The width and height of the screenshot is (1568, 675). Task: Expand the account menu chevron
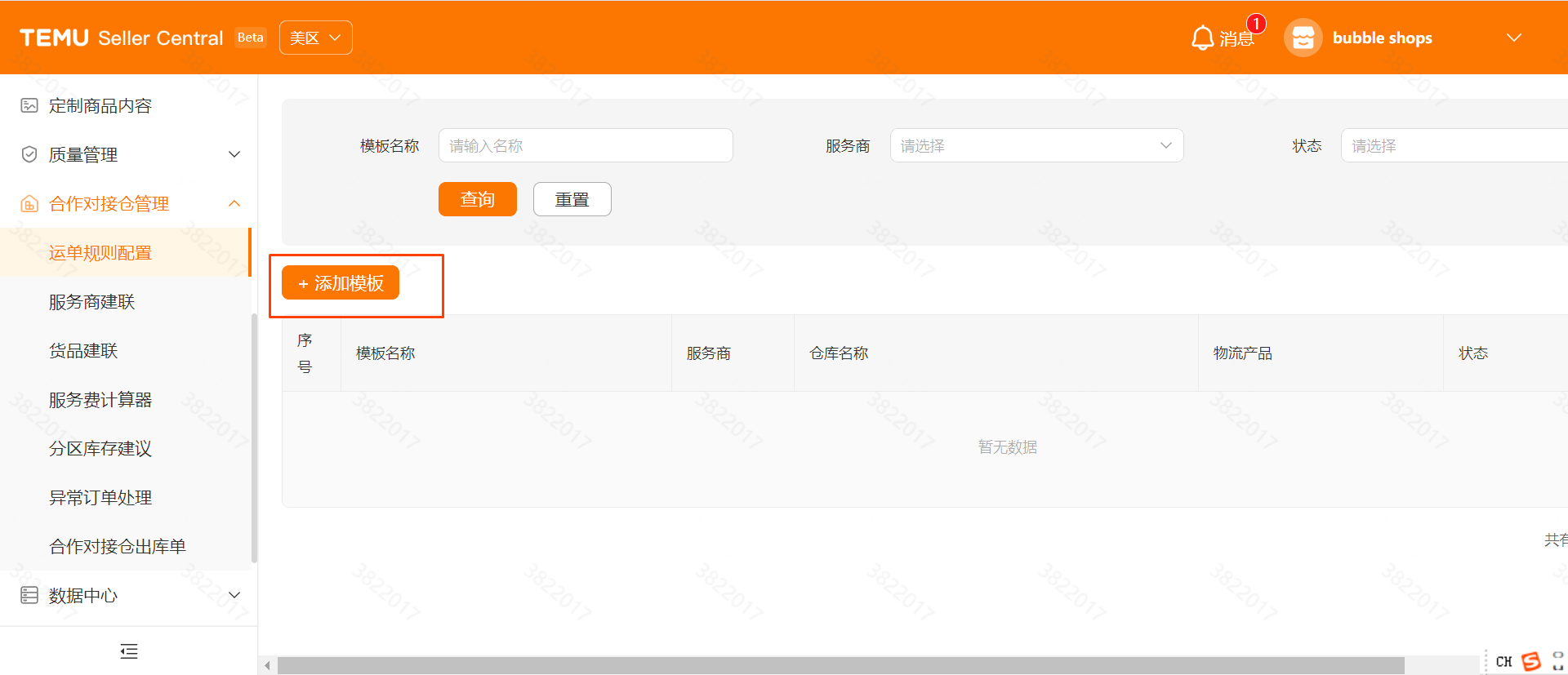point(1513,38)
